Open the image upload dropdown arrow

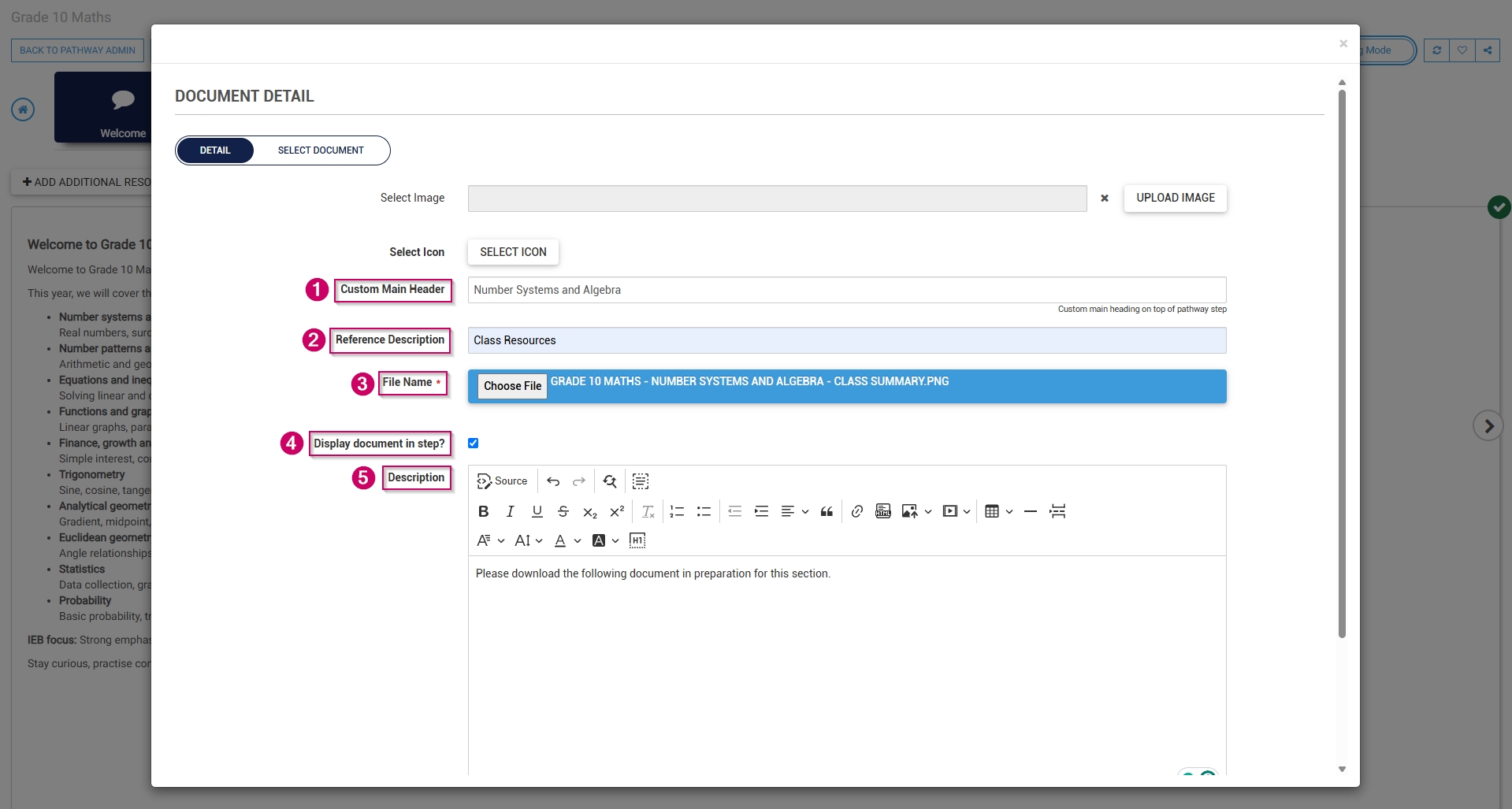tap(928, 511)
